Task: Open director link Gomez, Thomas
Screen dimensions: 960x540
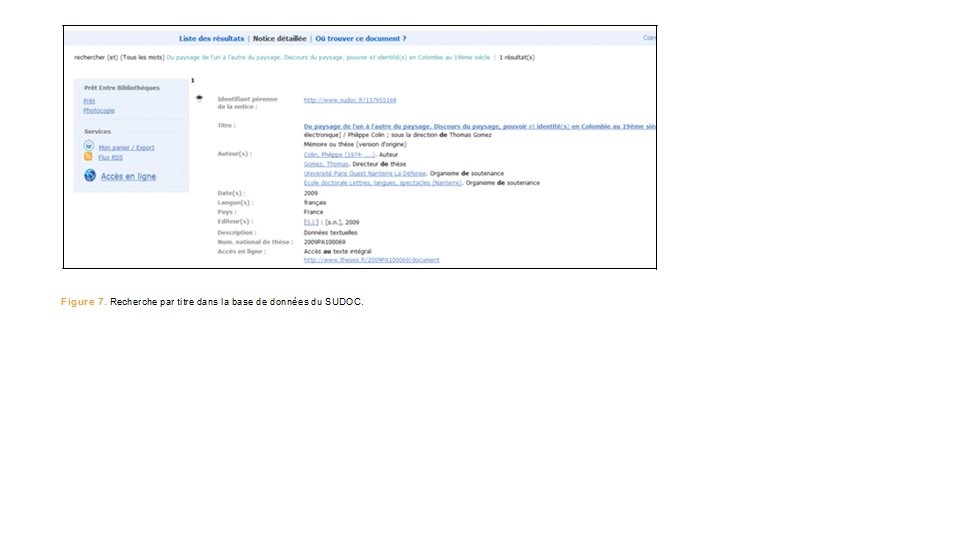Action: coord(326,164)
